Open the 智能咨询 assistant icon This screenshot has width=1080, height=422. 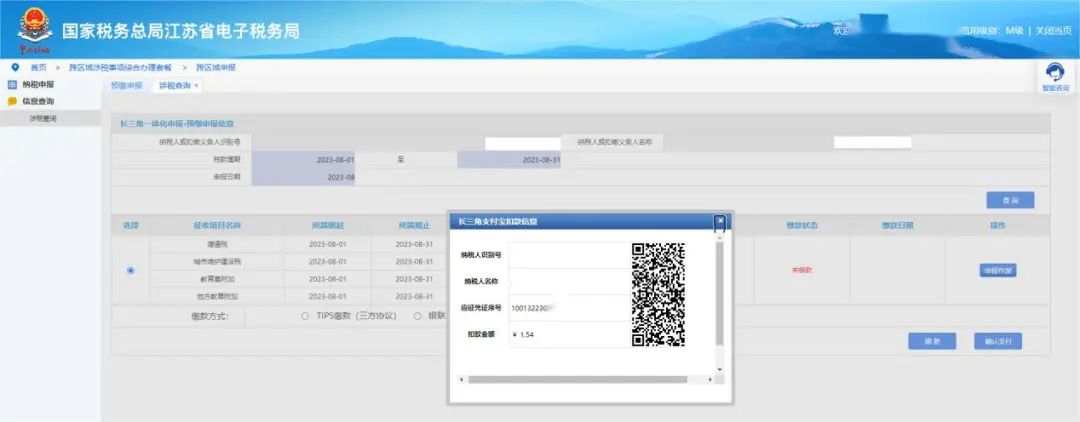click(x=1053, y=74)
